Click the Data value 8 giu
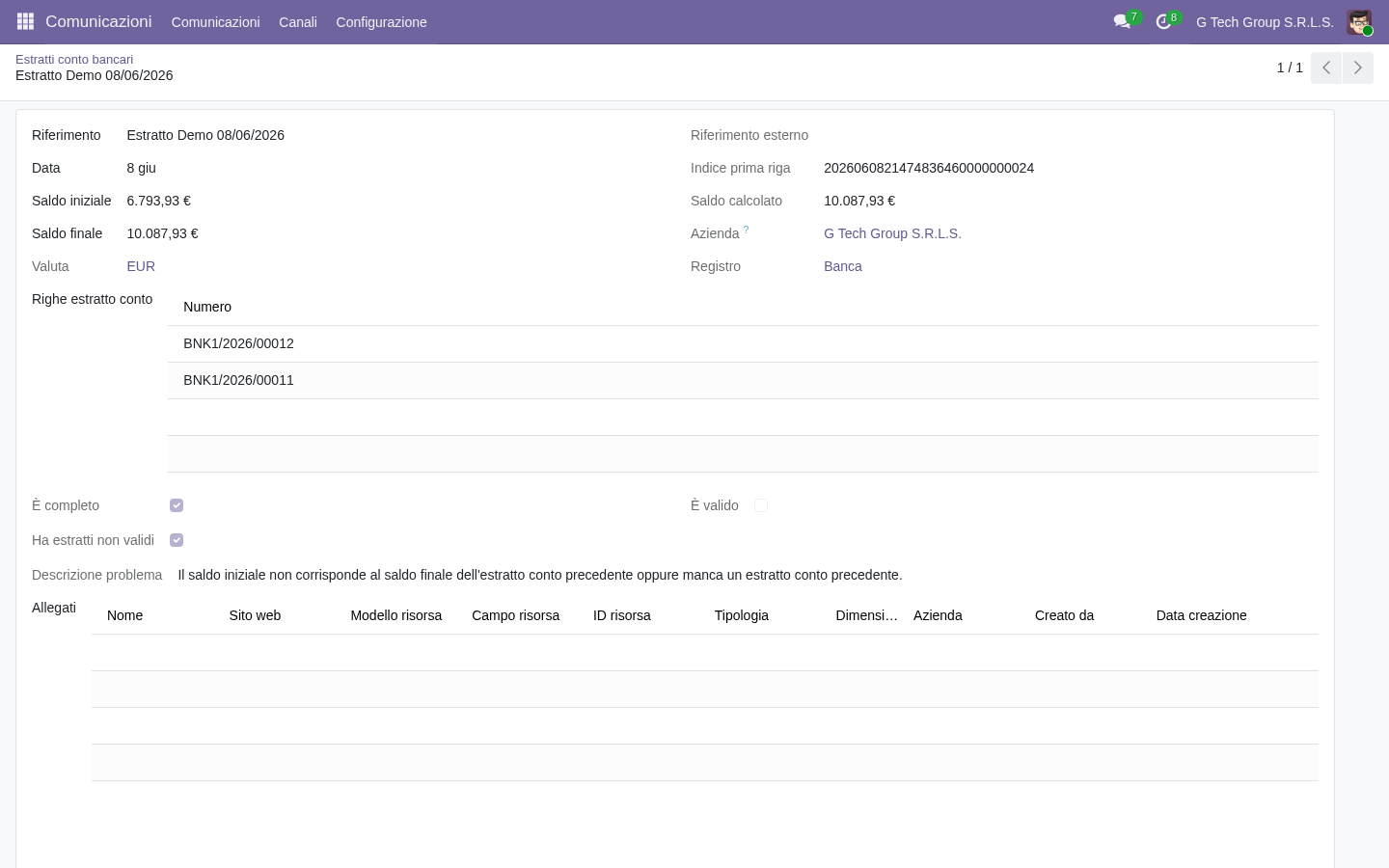This screenshot has width=1389, height=868. pyautogui.click(x=141, y=168)
